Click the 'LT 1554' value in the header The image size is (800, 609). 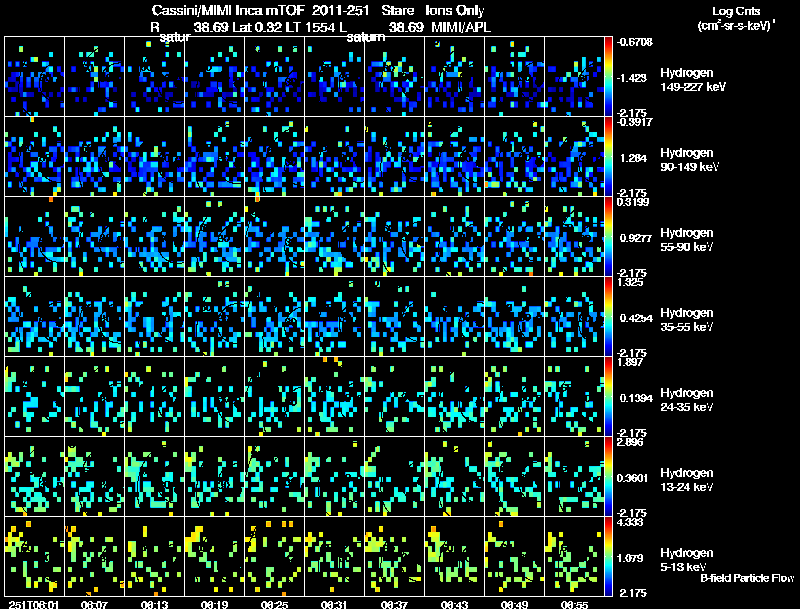[310, 27]
